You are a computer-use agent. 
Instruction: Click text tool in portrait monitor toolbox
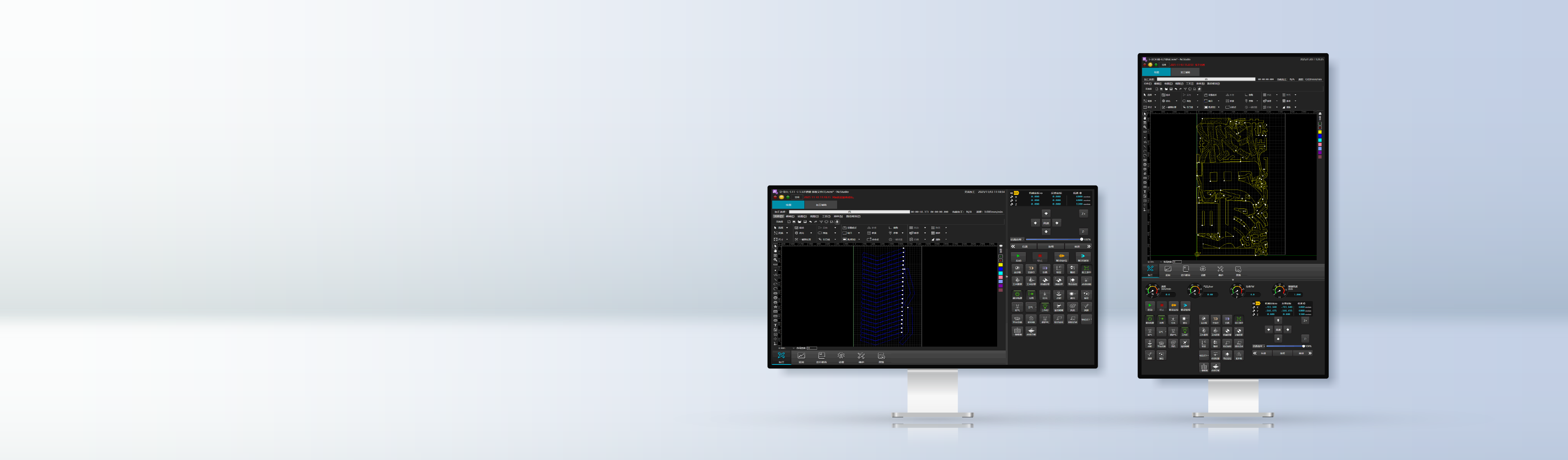[x=1145, y=192]
